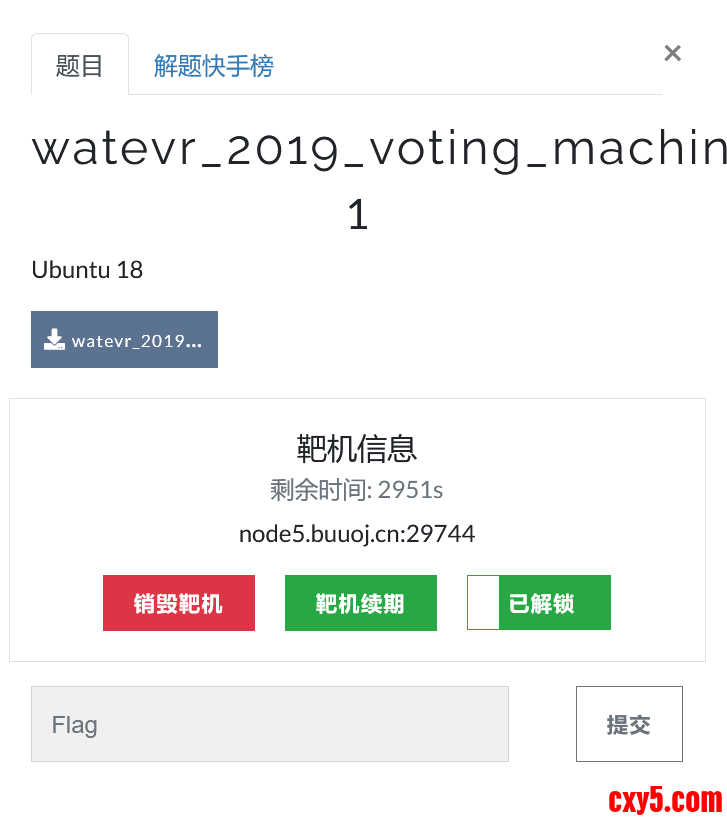Click the white handle of the unlock toggle
Image resolution: width=727 pixels, height=820 pixels.
coord(483,603)
